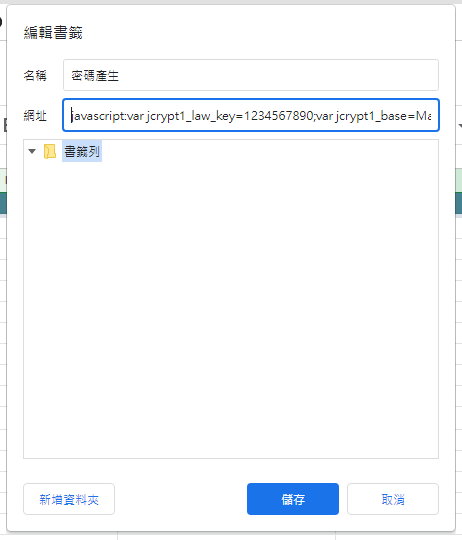The height and width of the screenshot is (540, 462).
Task: Click jcrypt1_base text in the URL
Action: pos(371,116)
